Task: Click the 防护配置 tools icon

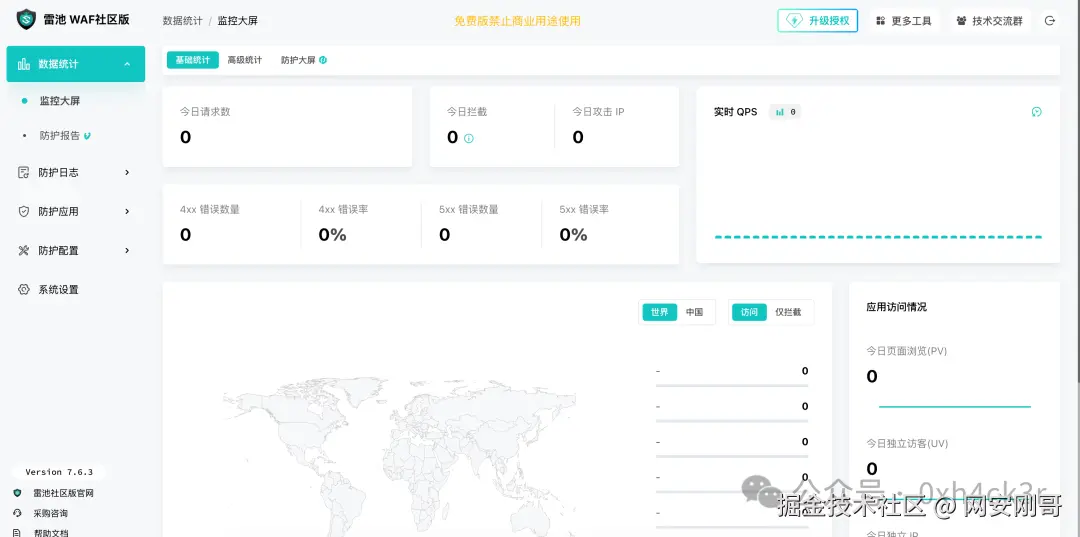Action: pyautogui.click(x=23, y=251)
